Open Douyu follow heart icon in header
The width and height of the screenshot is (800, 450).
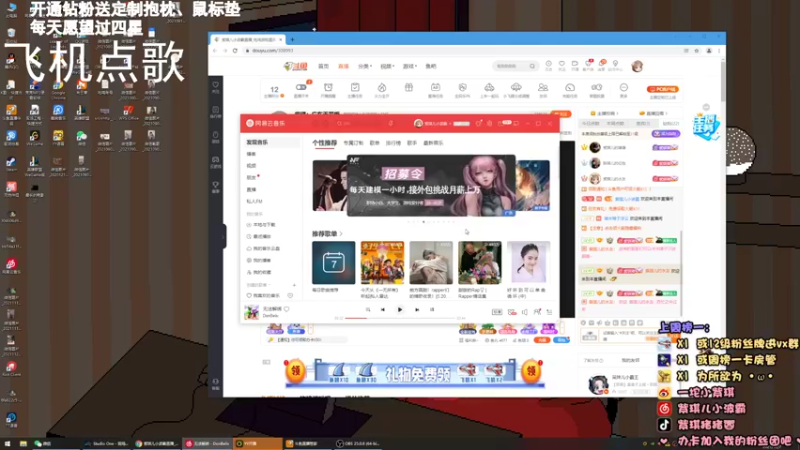pyautogui.click(x=562, y=65)
